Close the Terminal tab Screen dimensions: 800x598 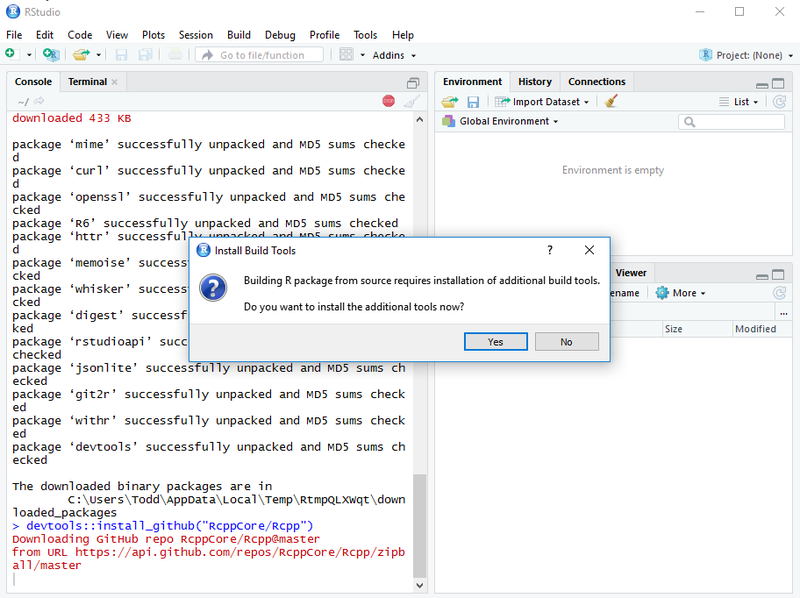pyautogui.click(x=115, y=82)
